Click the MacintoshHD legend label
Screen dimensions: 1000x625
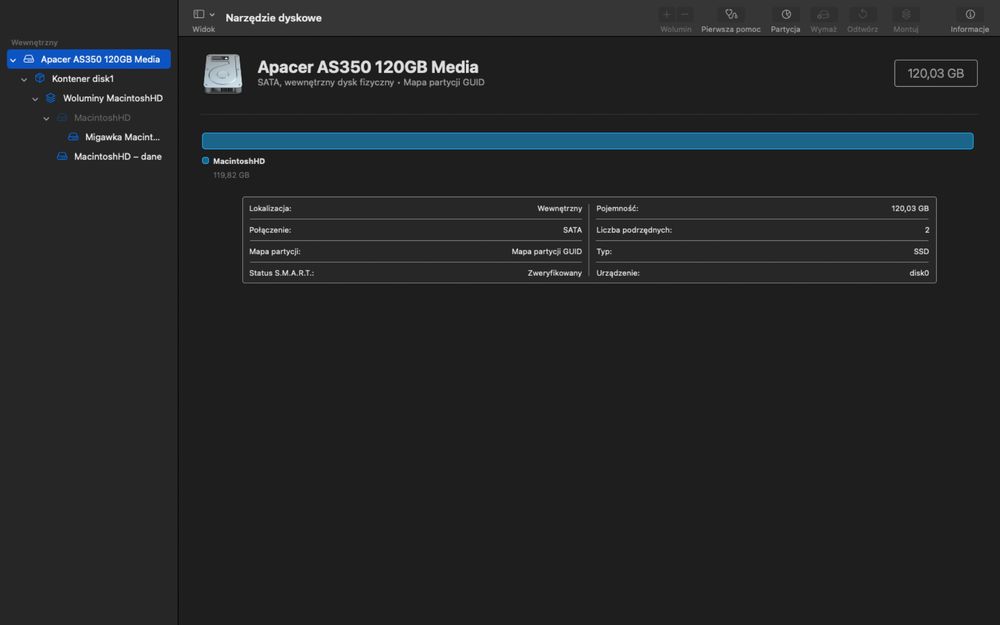239,161
